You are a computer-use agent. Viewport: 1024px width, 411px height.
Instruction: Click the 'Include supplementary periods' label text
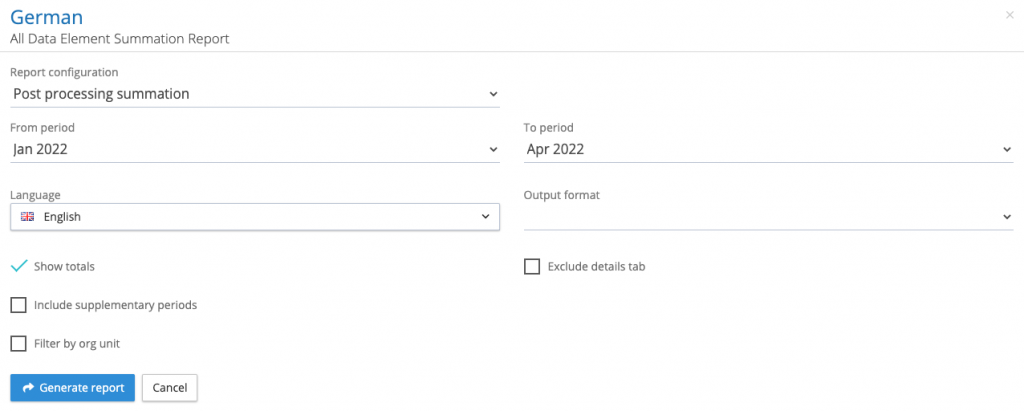(115, 305)
